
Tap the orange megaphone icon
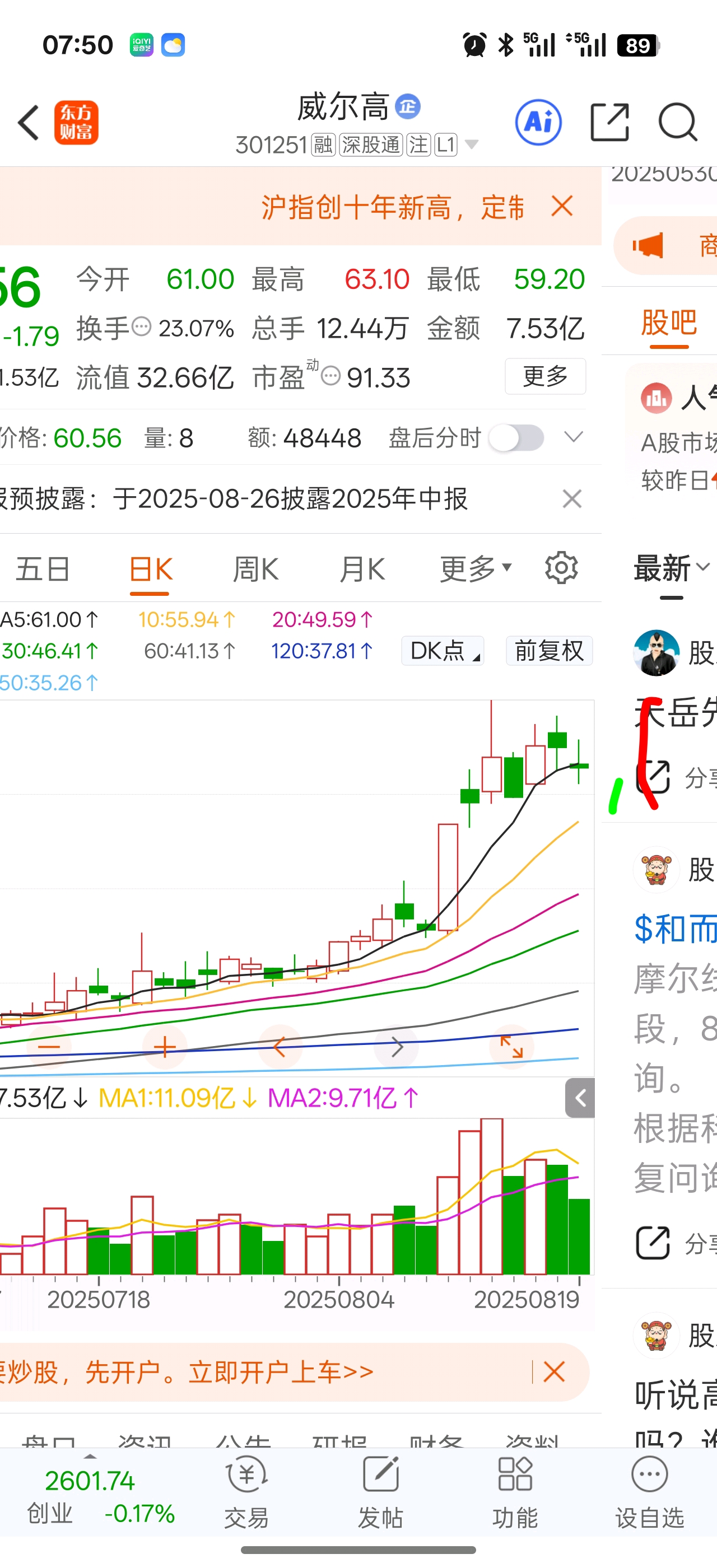pos(648,246)
